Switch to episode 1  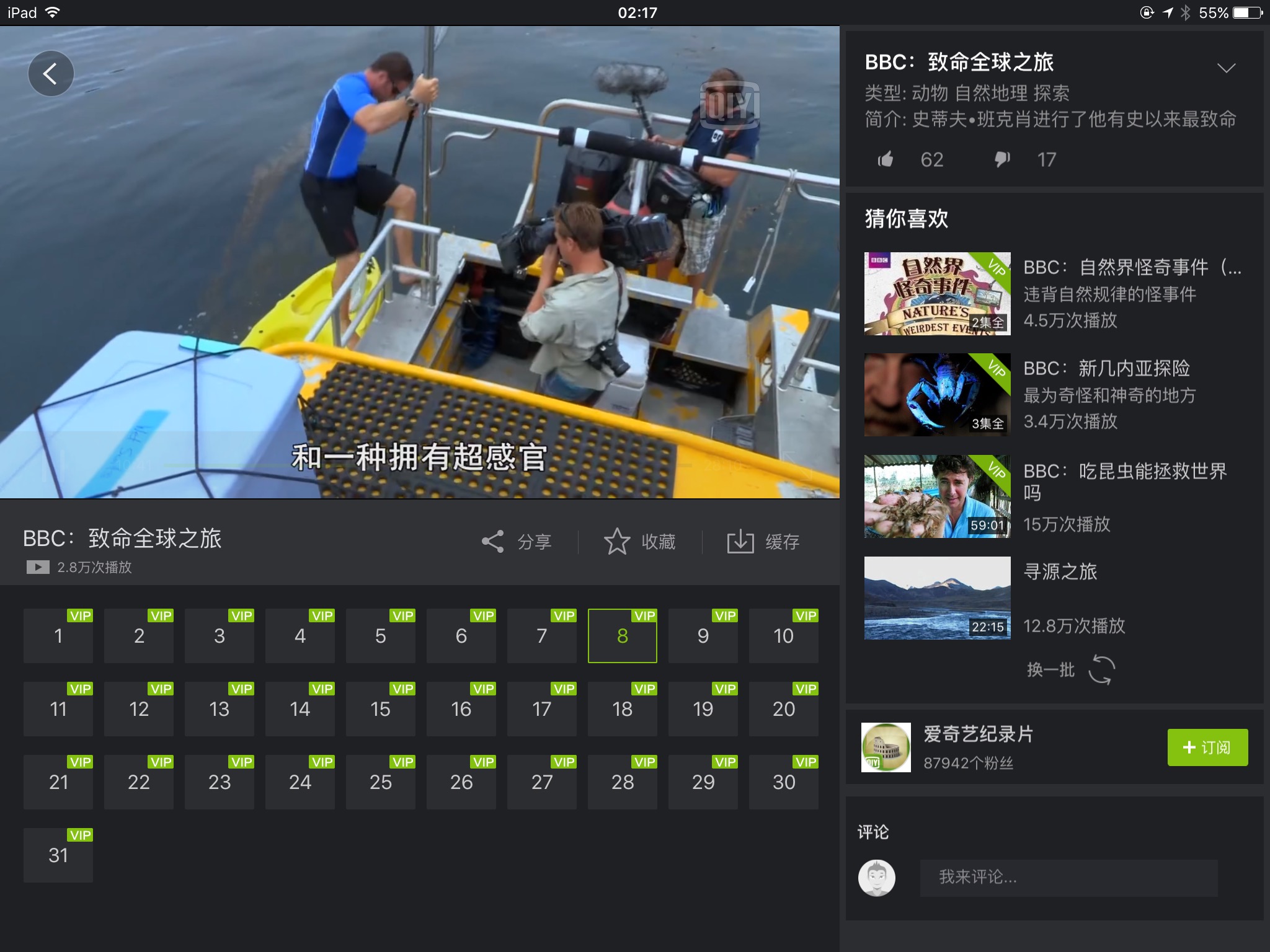tap(58, 636)
